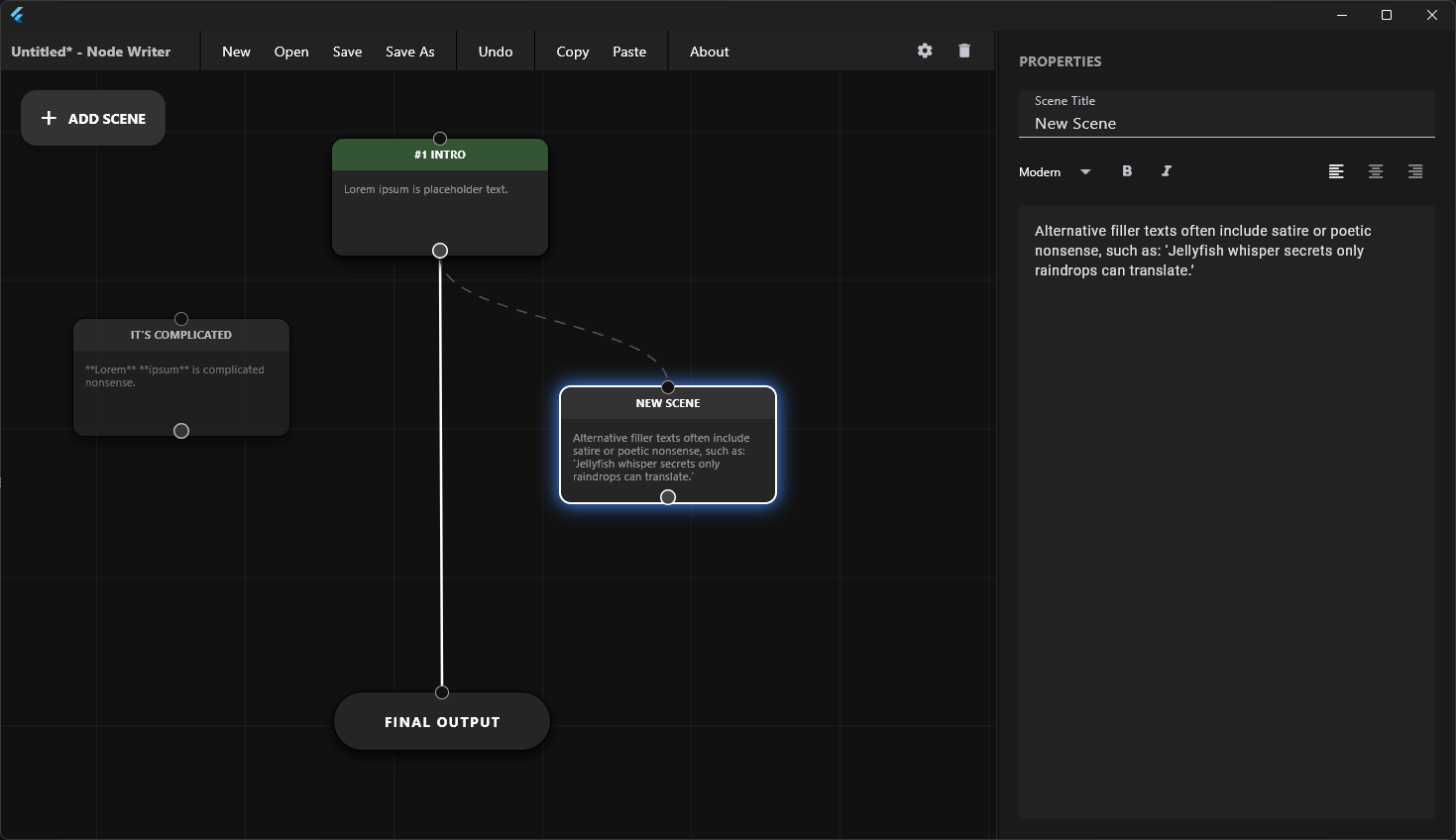Toggle bold text formatting

1127,171
